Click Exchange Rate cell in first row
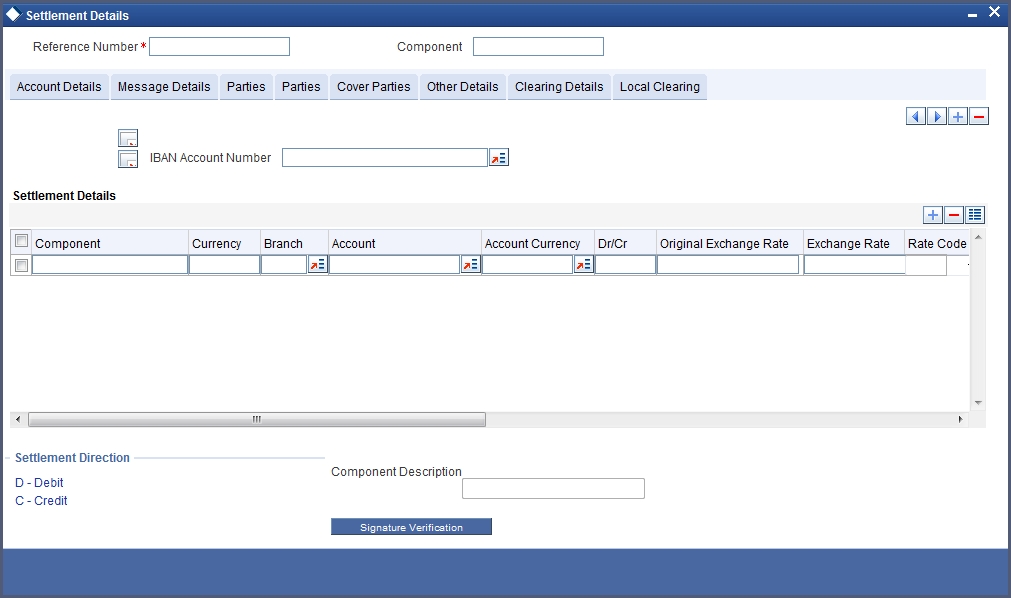The width and height of the screenshot is (1011, 598). tap(854, 265)
